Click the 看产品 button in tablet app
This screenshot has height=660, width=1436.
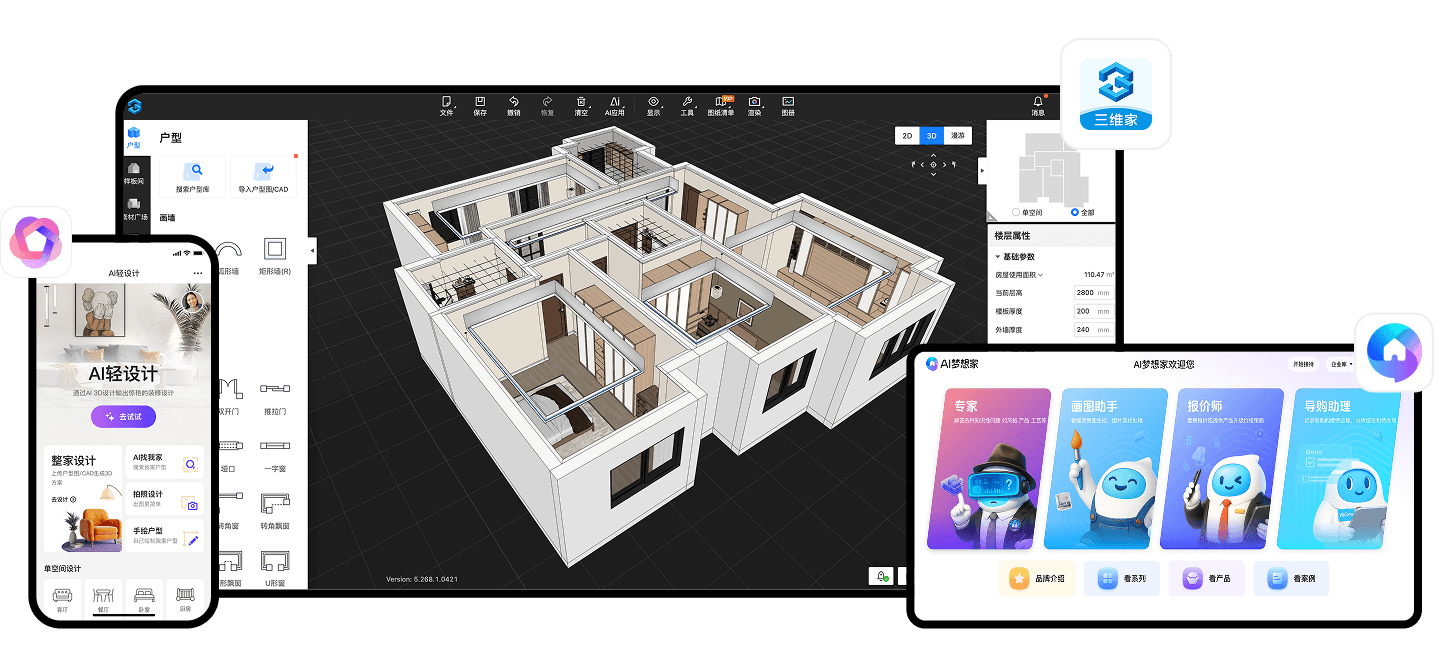tap(1207, 578)
